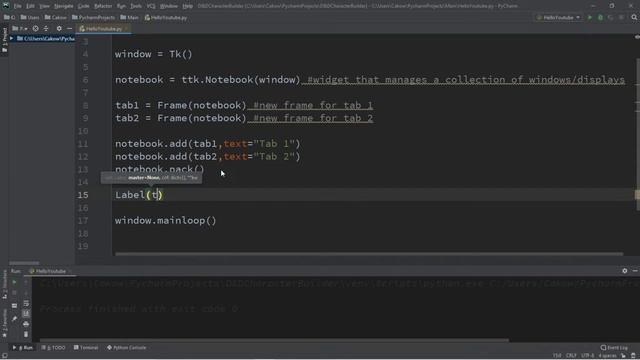Viewport: 640px width, 360px height.
Task: Click the locate/scroll-from-source target icon in project panel
Action: pyautogui.click(x=36, y=29)
